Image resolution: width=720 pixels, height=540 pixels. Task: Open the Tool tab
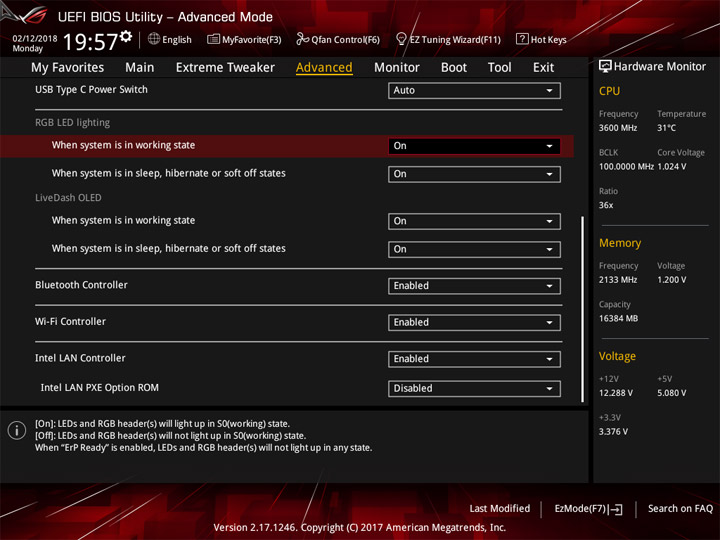point(500,68)
